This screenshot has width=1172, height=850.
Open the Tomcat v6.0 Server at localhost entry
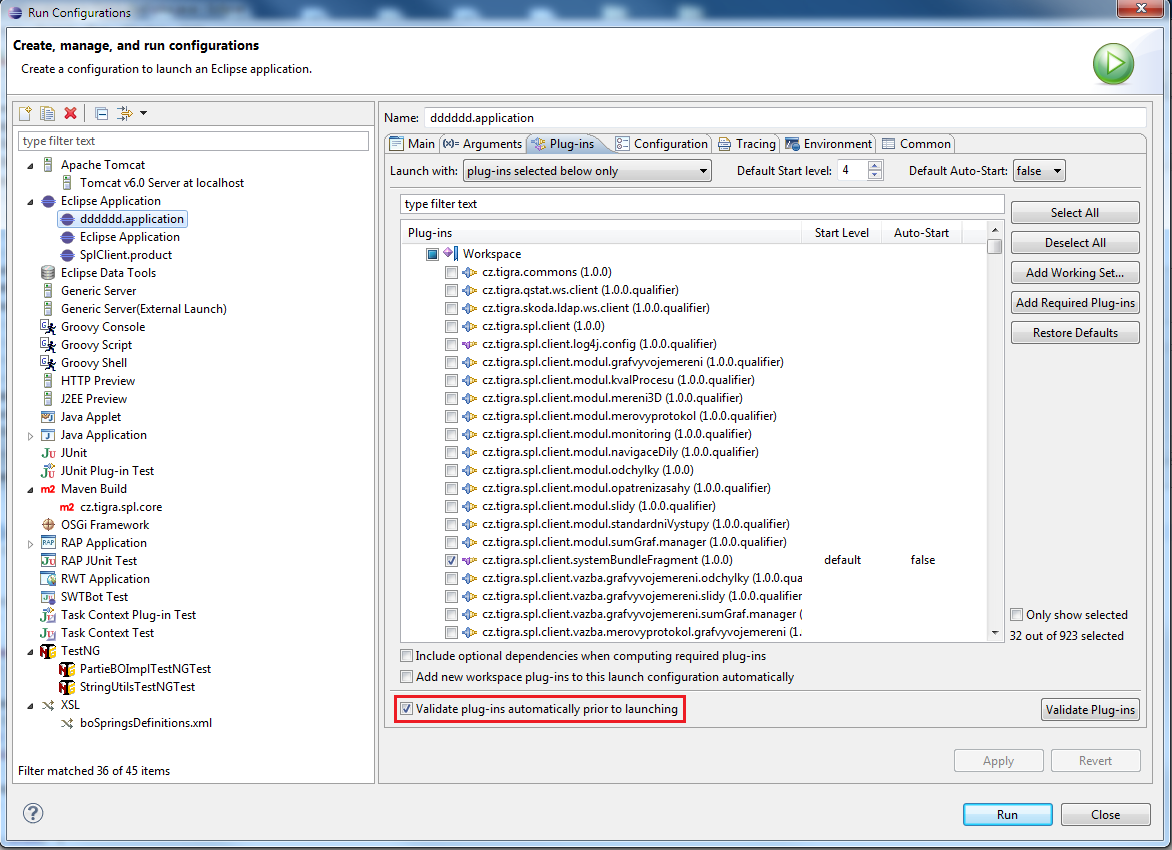click(x=161, y=183)
